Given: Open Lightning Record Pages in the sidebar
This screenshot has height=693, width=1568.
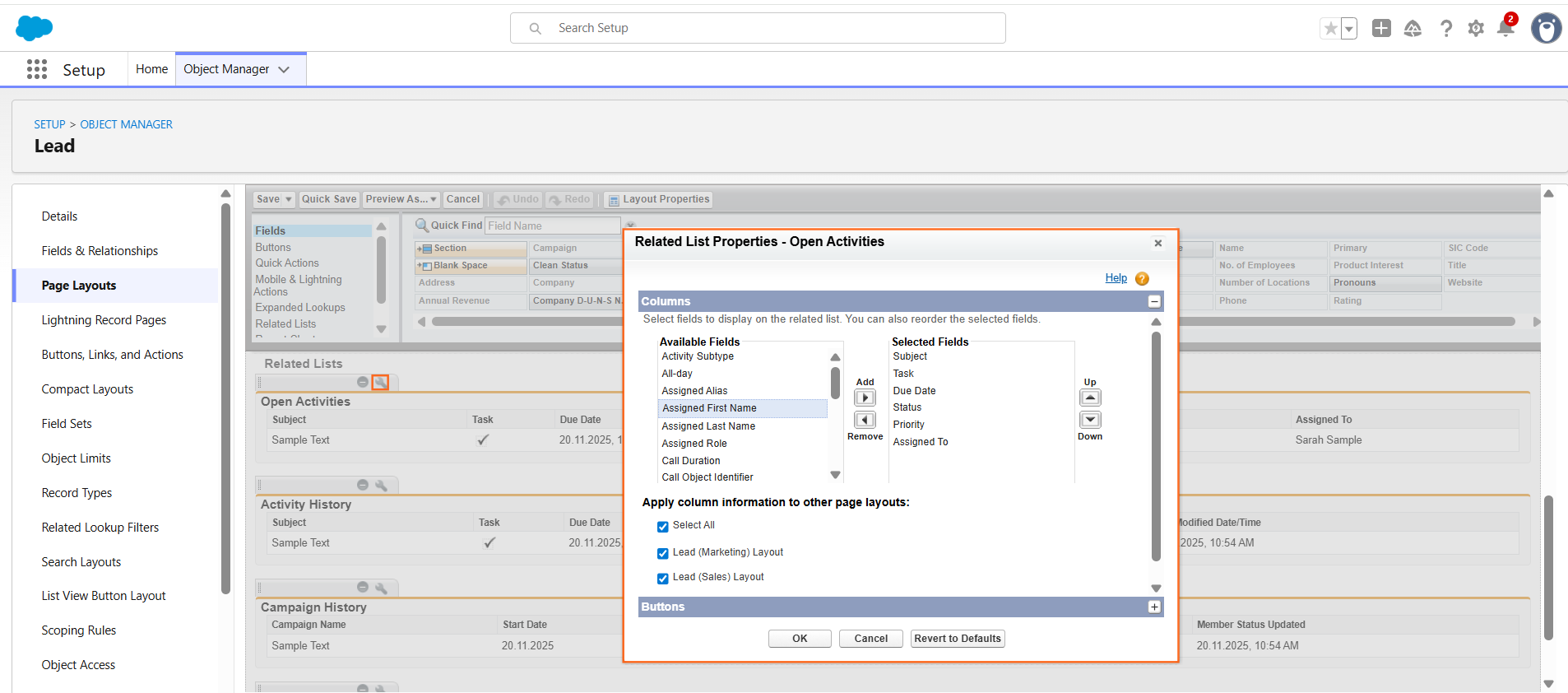Looking at the screenshot, I should click(x=104, y=320).
